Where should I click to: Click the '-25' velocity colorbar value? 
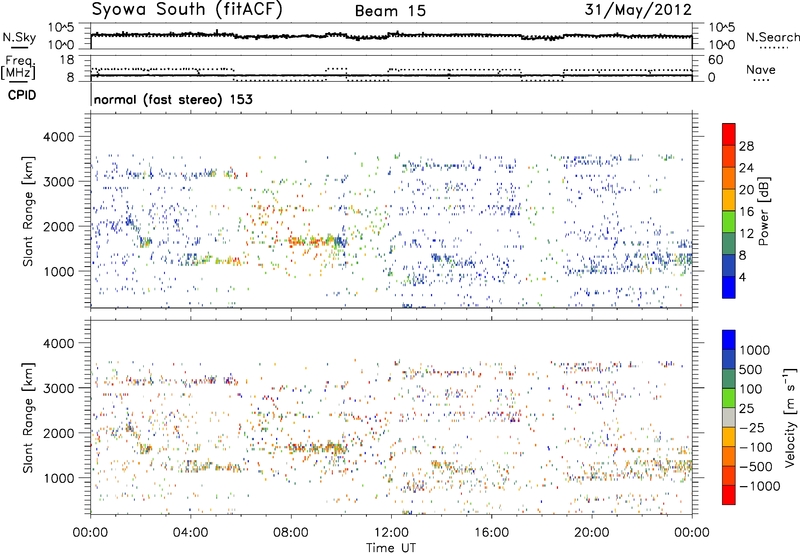point(752,427)
